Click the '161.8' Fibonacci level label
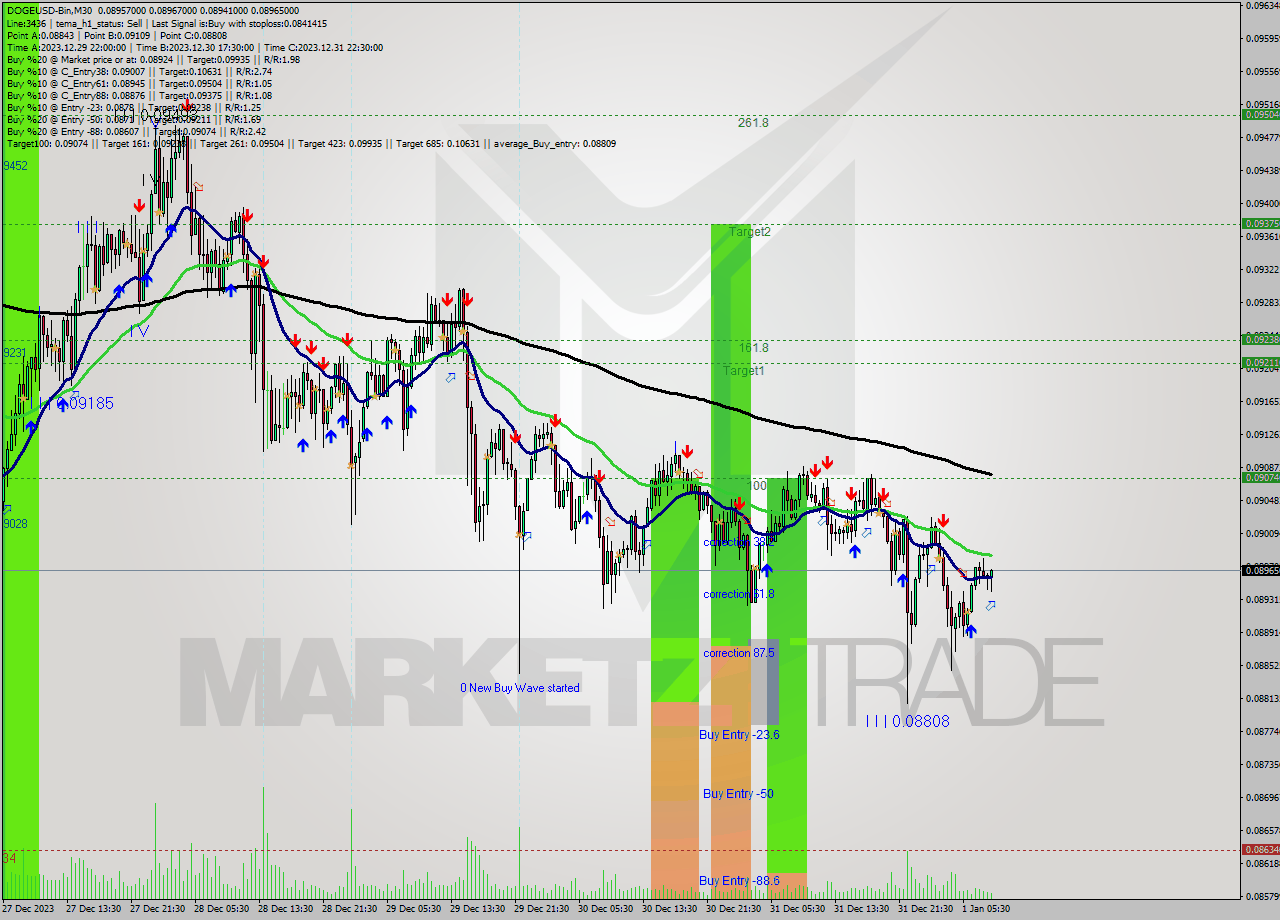1280x920 pixels. [753, 348]
